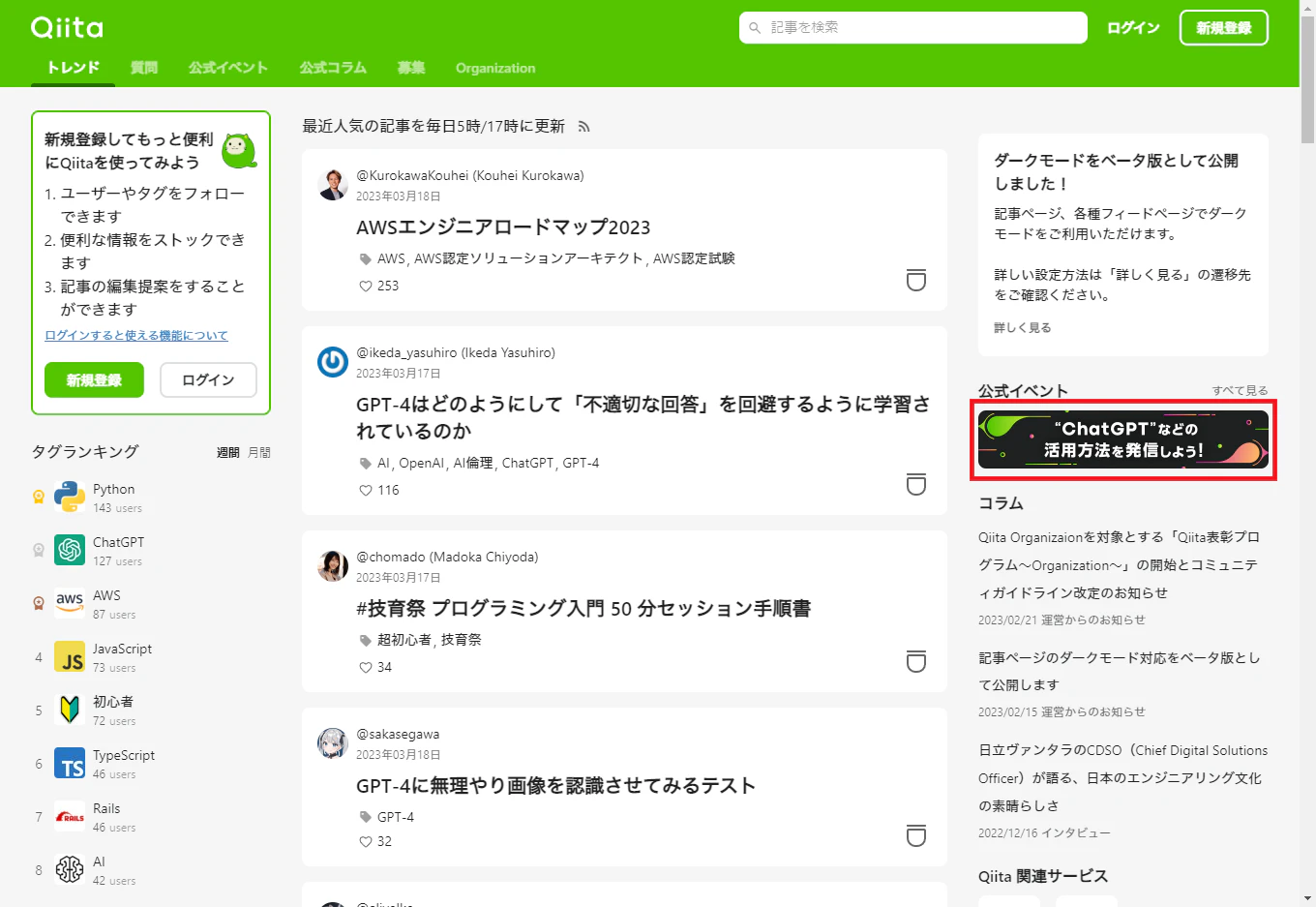The height and width of the screenshot is (907, 1316).
Task: Open the GPT-4に無理やり画像を認識させてみるテスト article
Action: click(555, 786)
